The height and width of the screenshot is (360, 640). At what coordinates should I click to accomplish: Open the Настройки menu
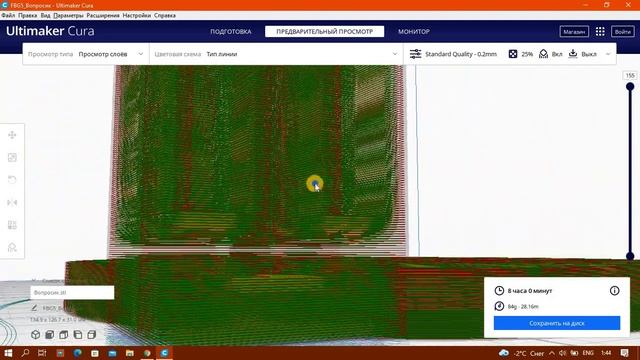point(137,16)
